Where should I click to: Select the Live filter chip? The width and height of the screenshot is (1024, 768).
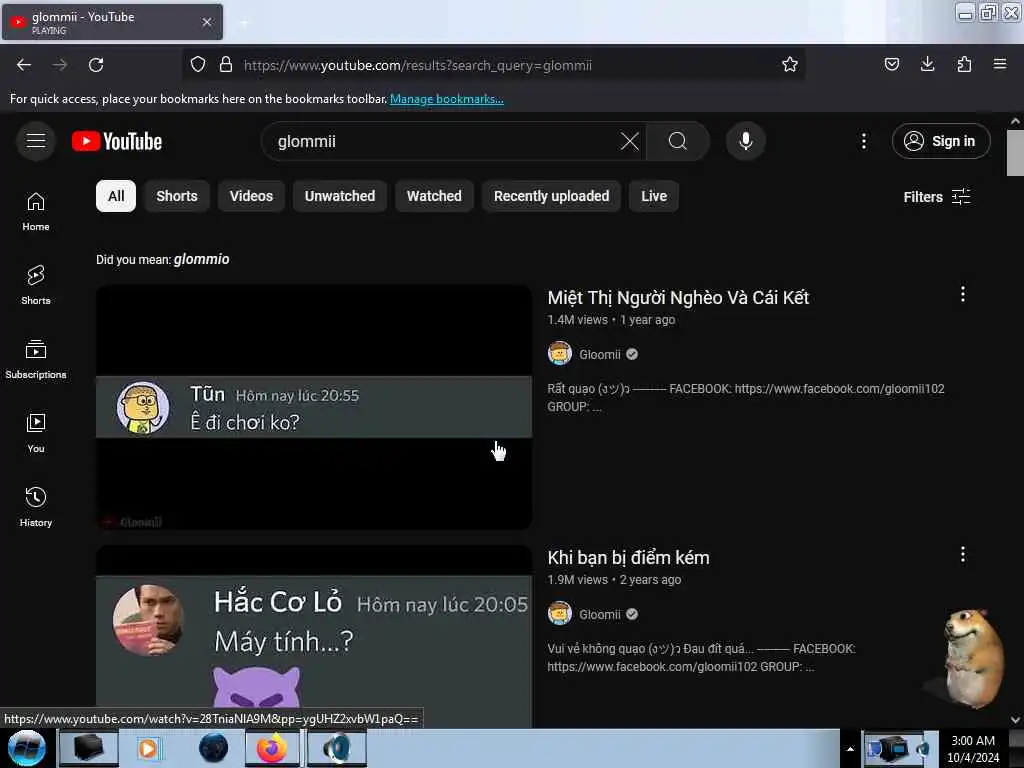click(654, 196)
